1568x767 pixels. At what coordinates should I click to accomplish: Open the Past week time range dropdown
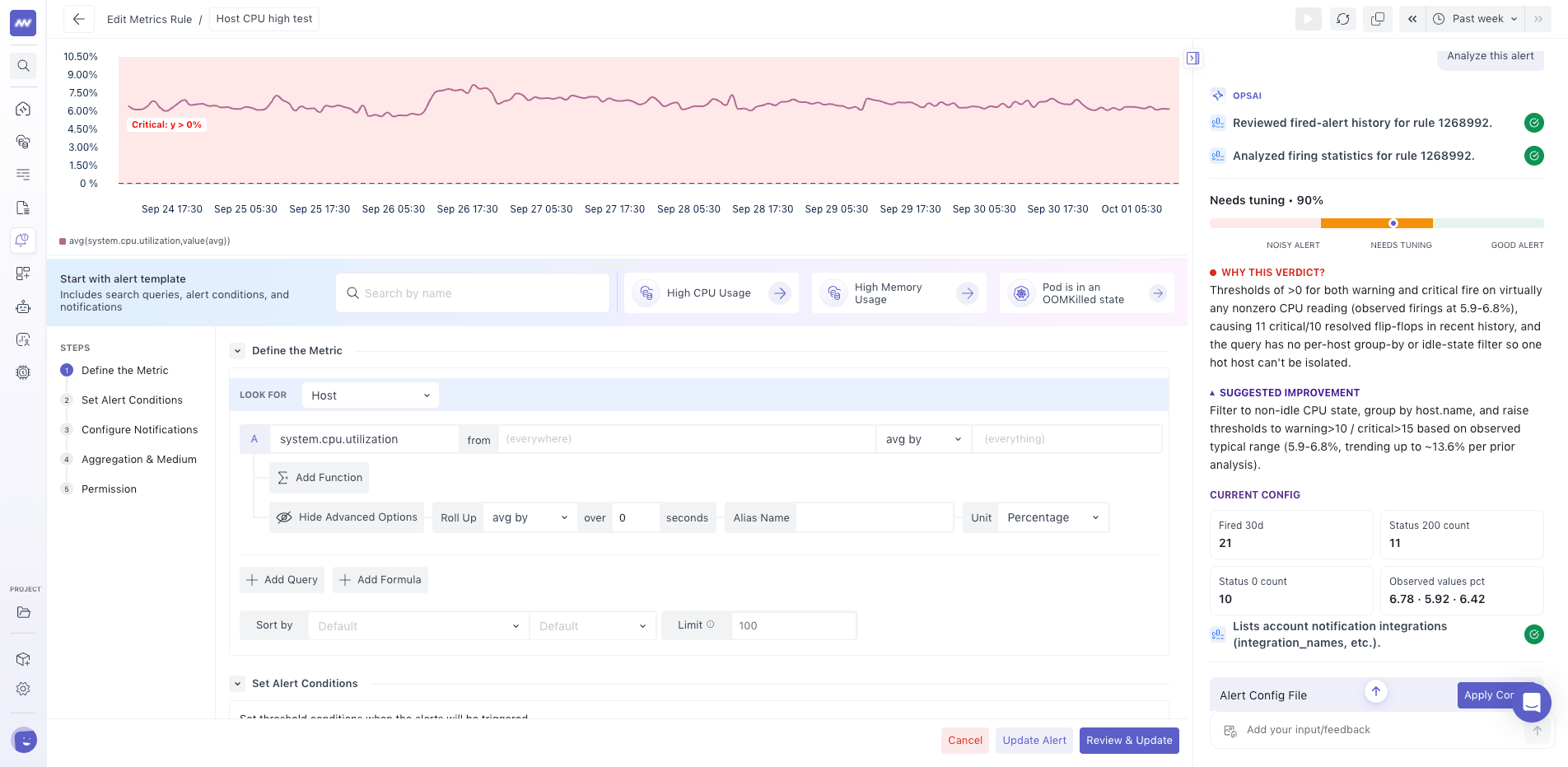[1476, 19]
